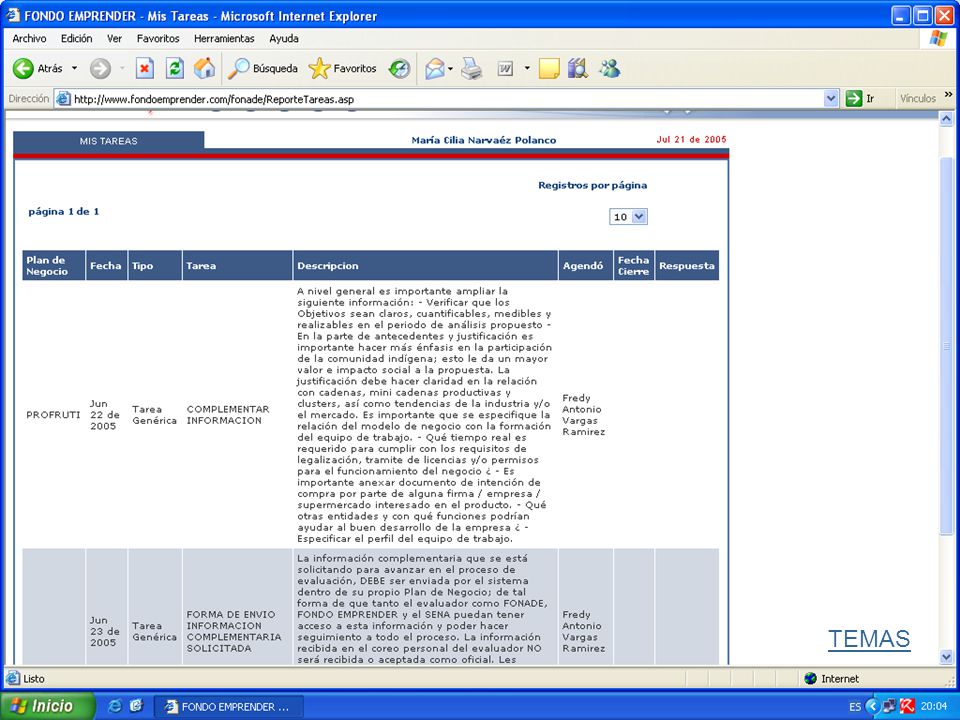The image size is (960, 720).
Task: Click the Plan de Negocio column header
Action: (54, 266)
